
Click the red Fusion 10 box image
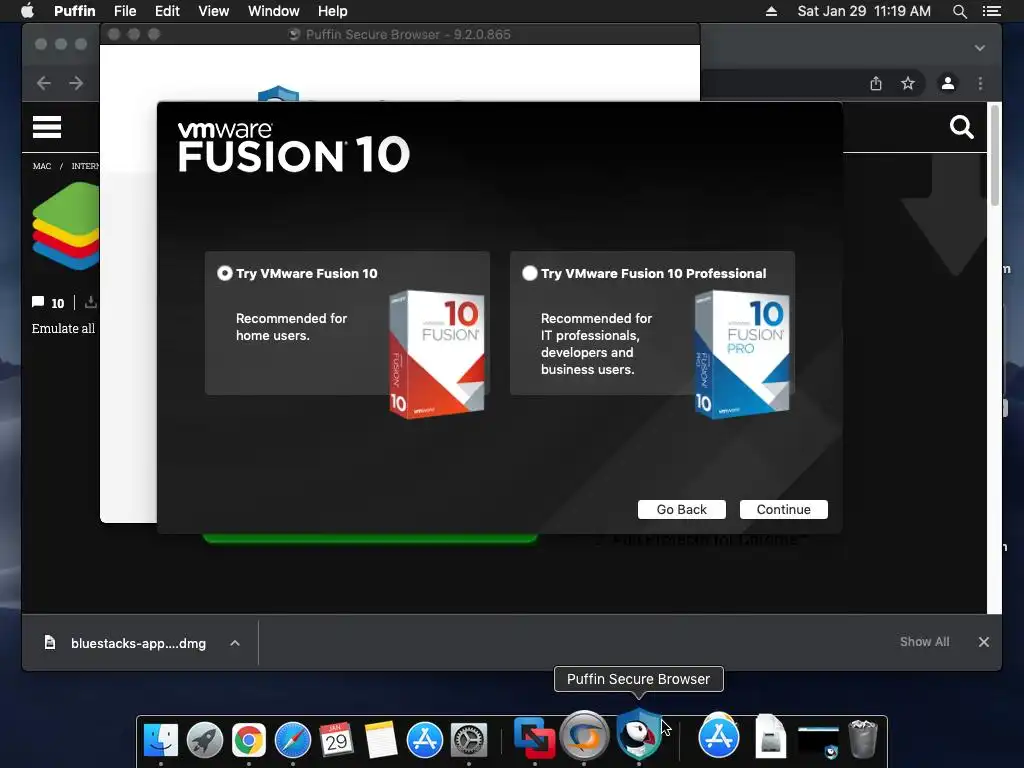pyautogui.click(x=437, y=354)
